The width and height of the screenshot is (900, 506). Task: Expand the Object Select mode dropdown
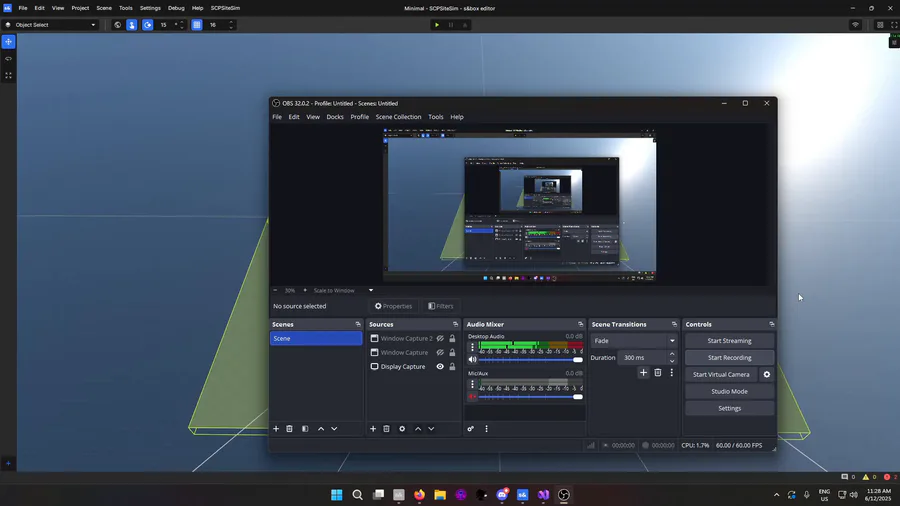93,25
